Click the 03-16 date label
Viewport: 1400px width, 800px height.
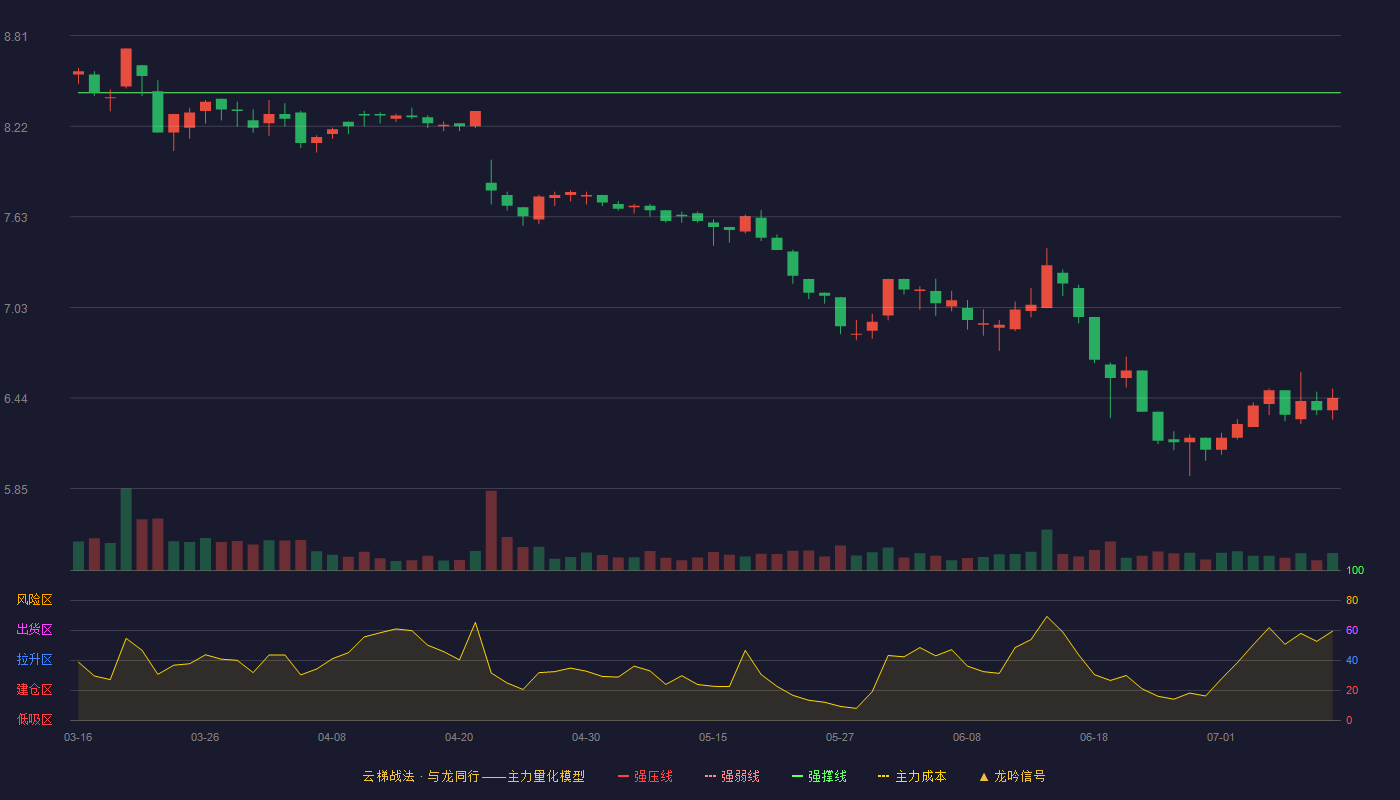[x=78, y=737]
